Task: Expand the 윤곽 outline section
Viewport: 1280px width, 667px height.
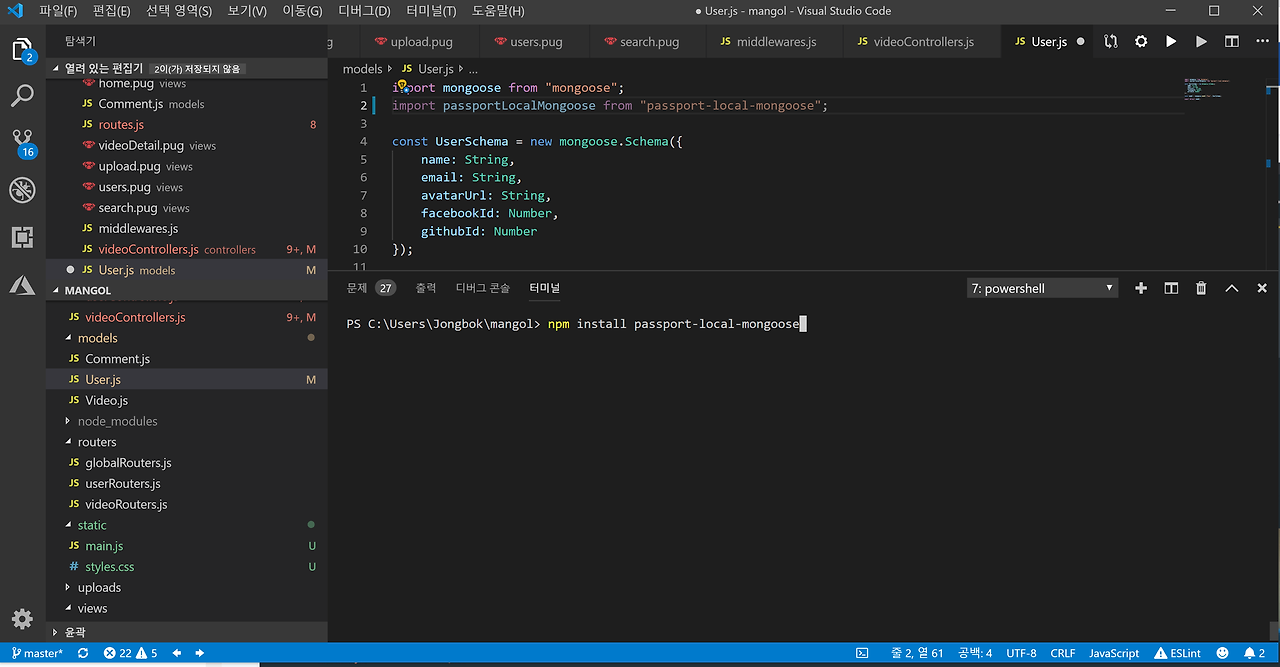Action: tap(75, 632)
